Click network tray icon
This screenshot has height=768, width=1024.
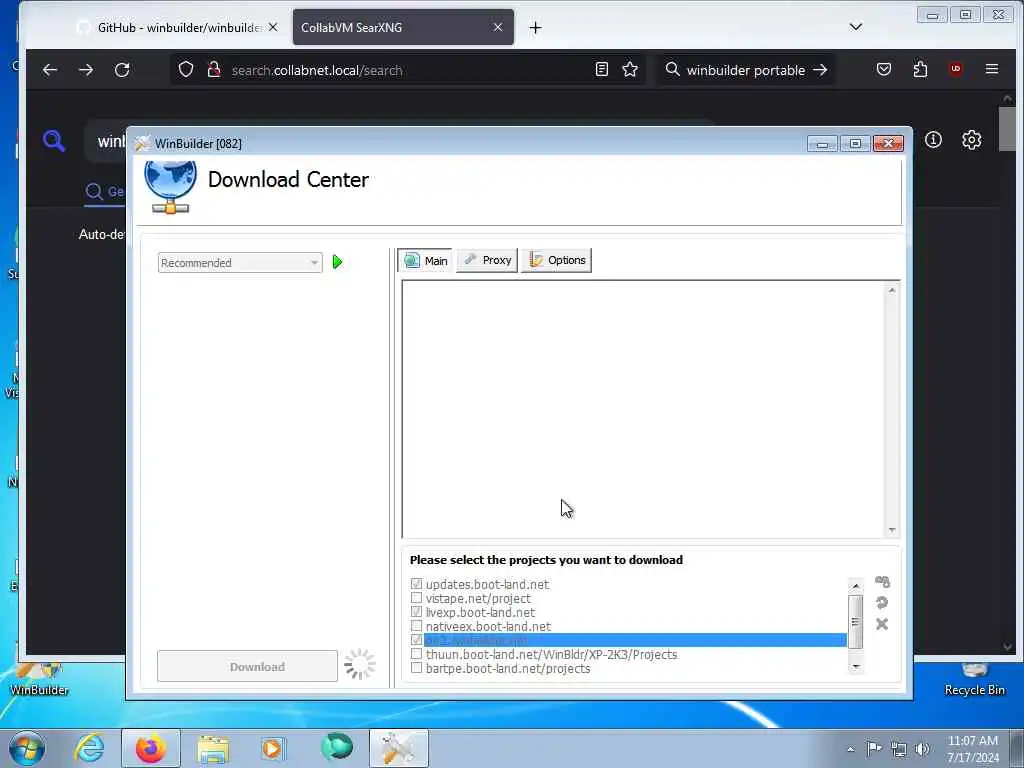tap(899, 750)
